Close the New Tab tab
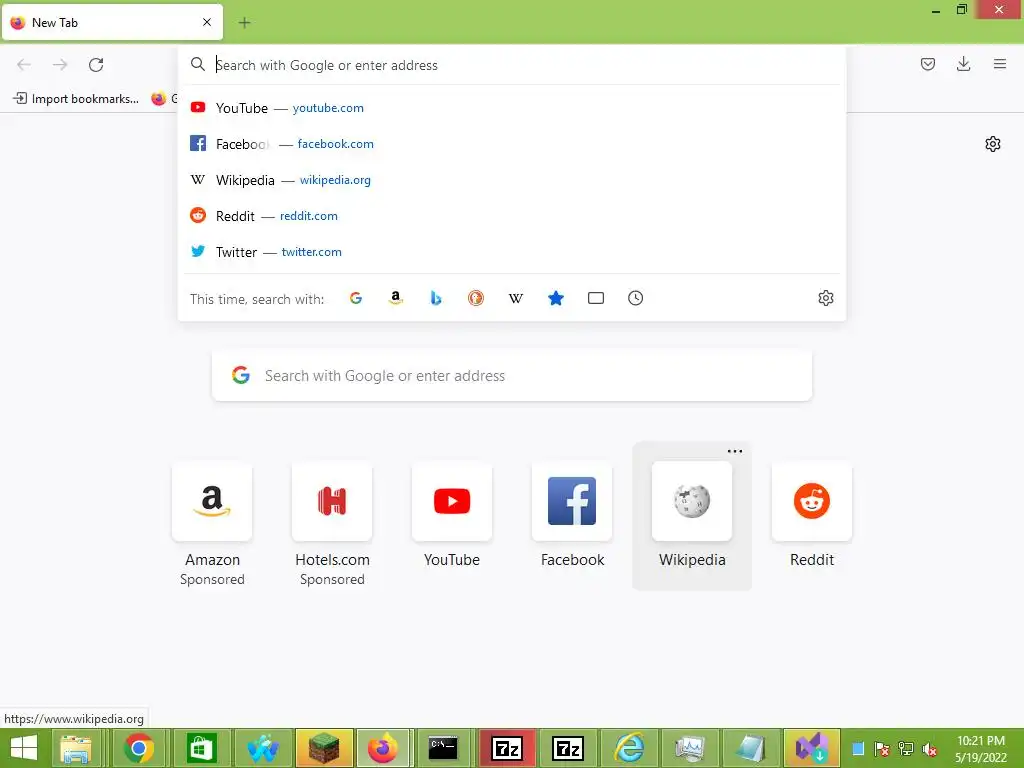Viewport: 1024px width, 768px height. pos(207,22)
